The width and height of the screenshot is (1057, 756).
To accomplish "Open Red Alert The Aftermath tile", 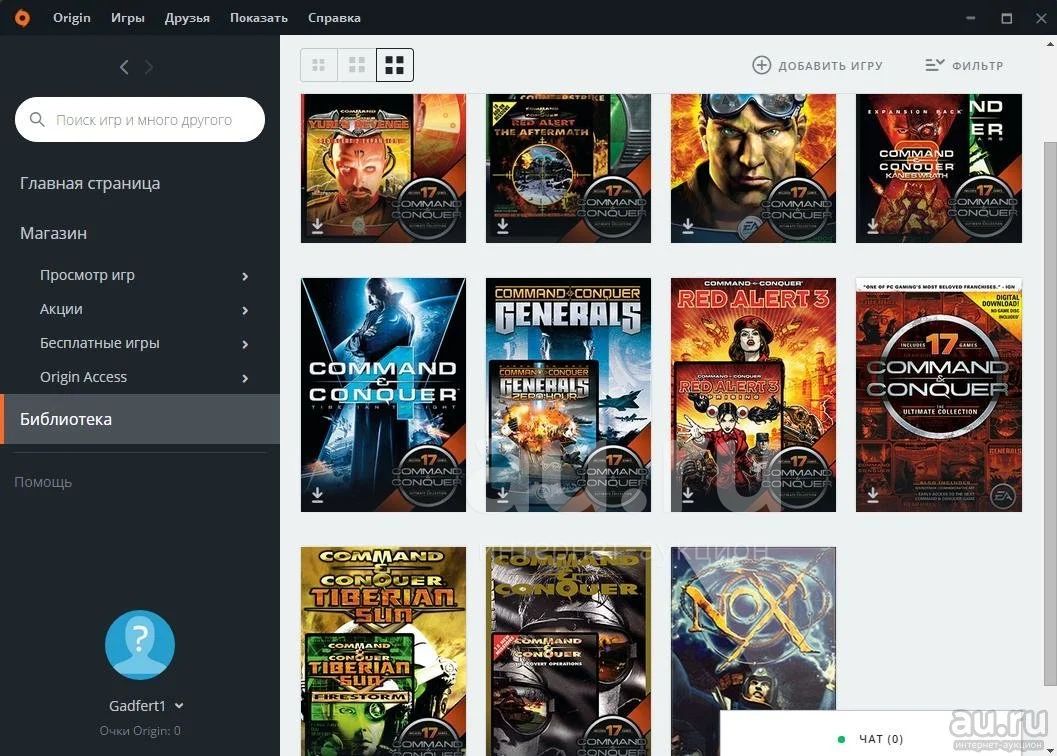I will pyautogui.click(x=568, y=168).
